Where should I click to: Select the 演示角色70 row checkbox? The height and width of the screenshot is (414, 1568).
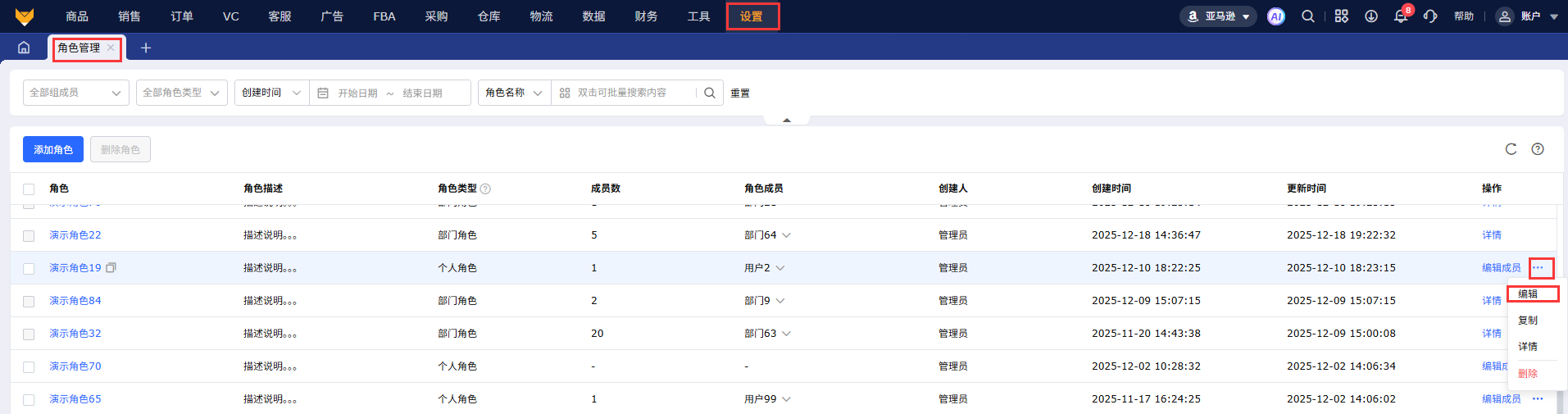tap(29, 367)
